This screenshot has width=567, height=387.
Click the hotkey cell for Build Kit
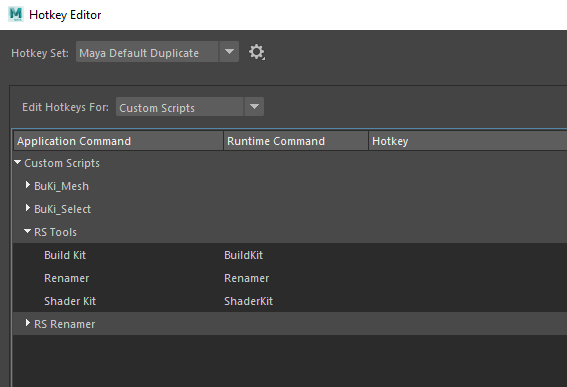pos(468,255)
